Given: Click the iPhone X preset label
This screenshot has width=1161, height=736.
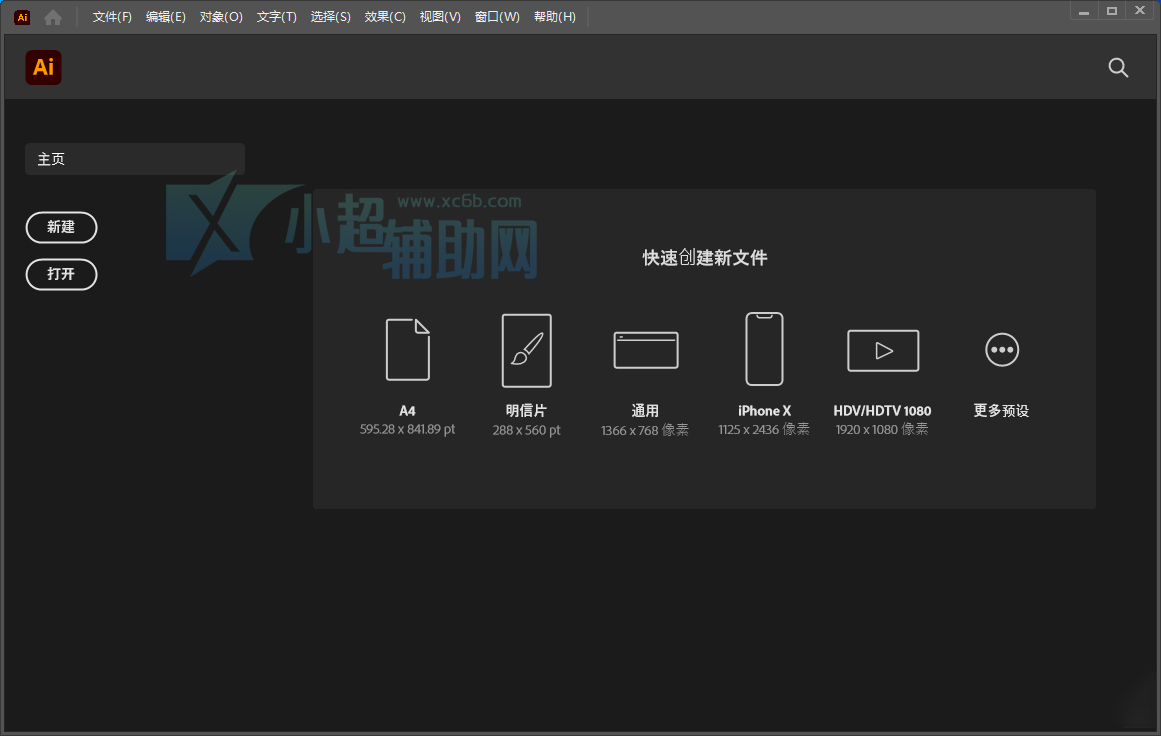Looking at the screenshot, I should [764, 411].
